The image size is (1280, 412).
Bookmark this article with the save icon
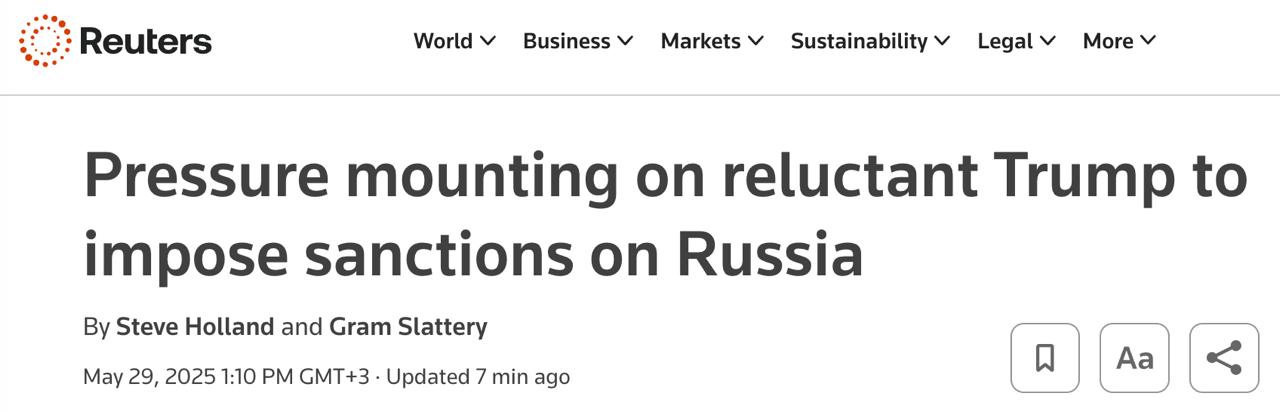click(1045, 358)
